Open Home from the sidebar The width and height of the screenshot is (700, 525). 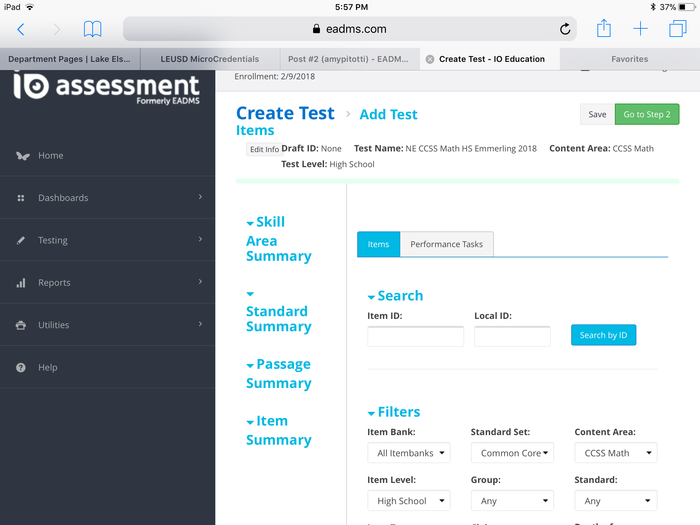[51, 156]
